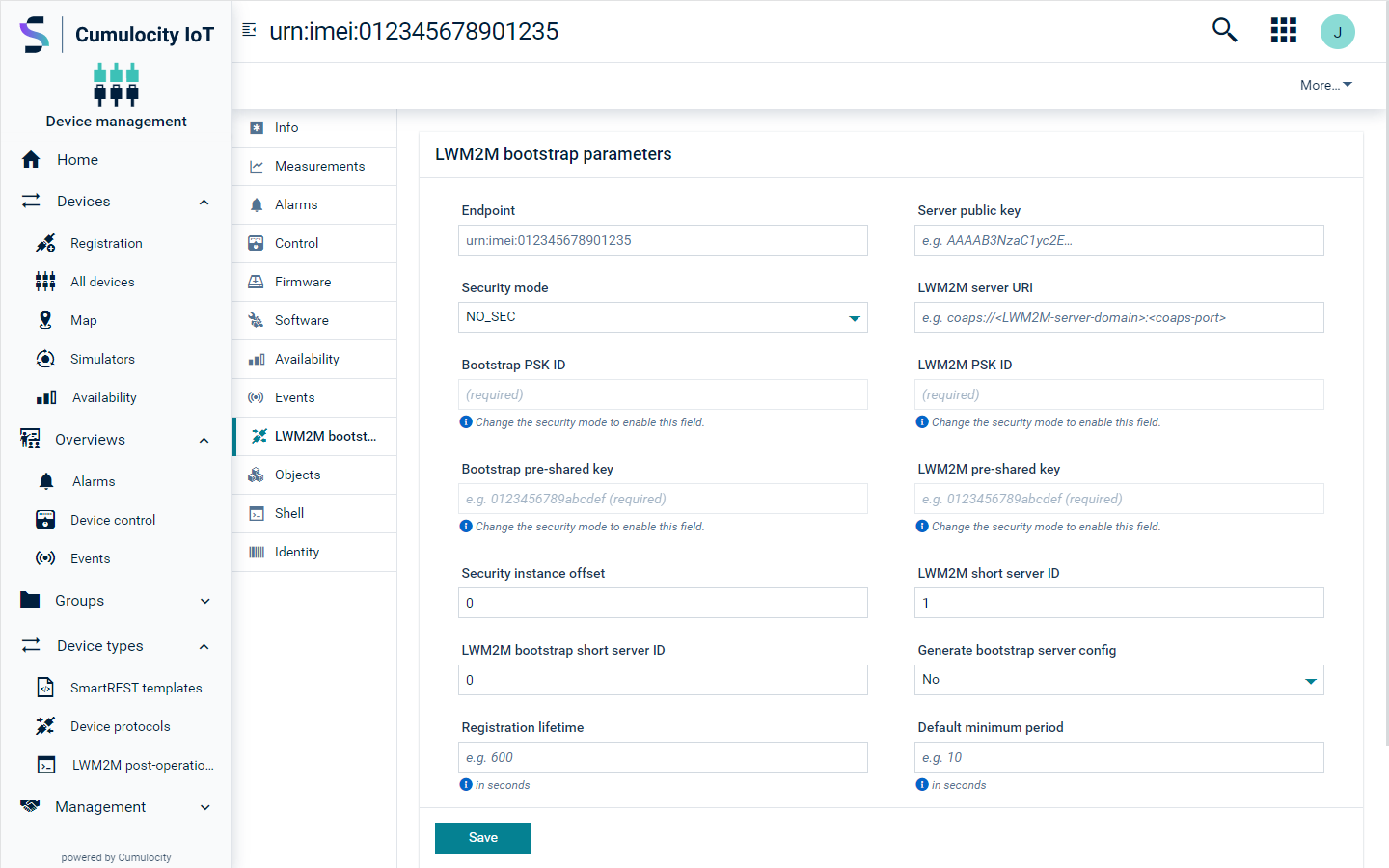Click the Home house icon
1389x868 pixels.
(x=31, y=160)
